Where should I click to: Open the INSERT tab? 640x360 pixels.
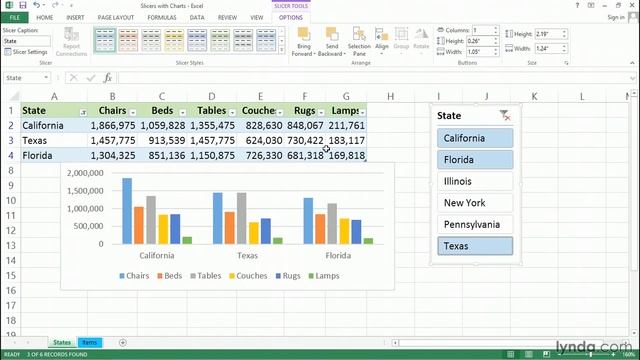[75, 18]
